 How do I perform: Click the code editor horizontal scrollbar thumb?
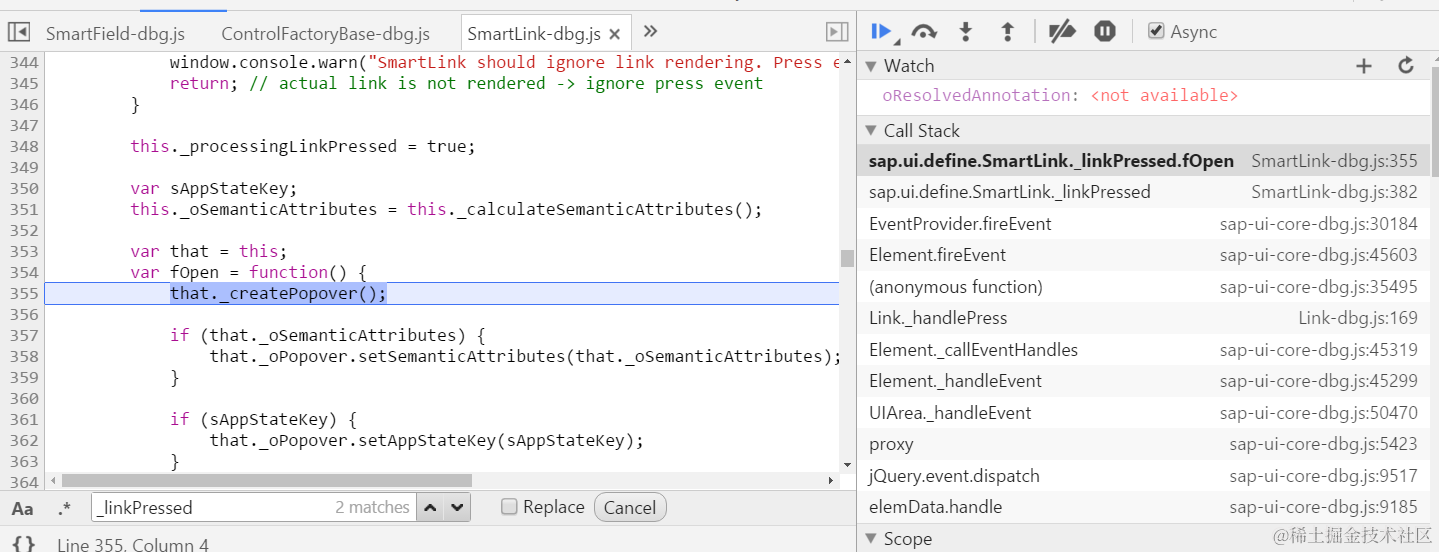click(267, 481)
